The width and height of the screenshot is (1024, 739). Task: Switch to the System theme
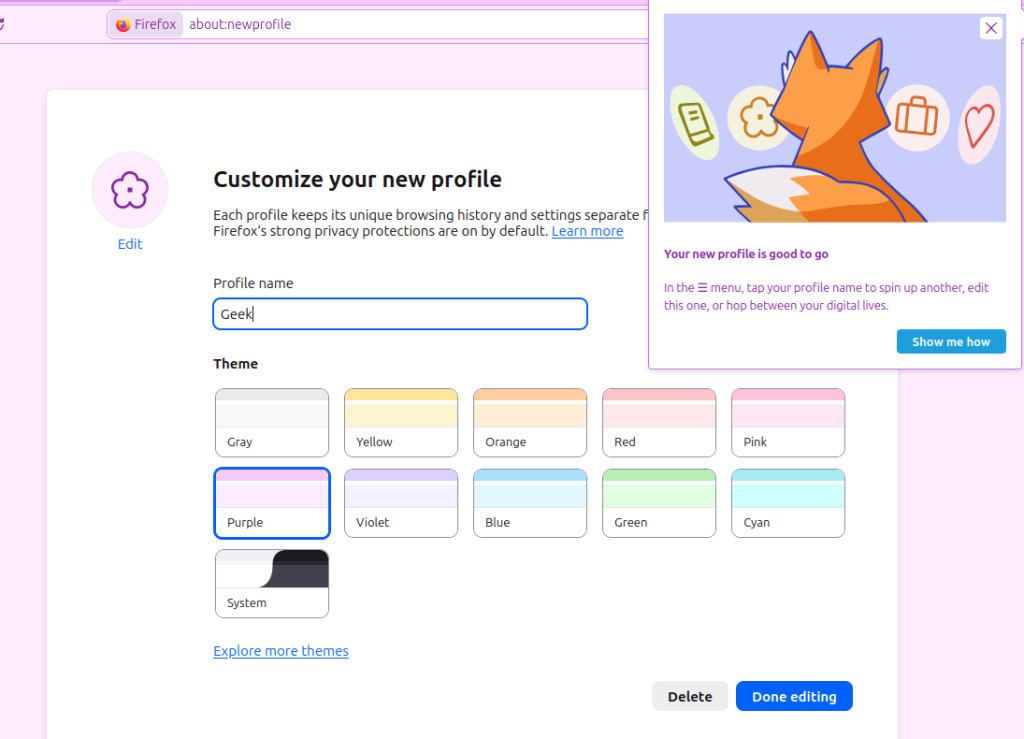pyautogui.click(x=271, y=583)
